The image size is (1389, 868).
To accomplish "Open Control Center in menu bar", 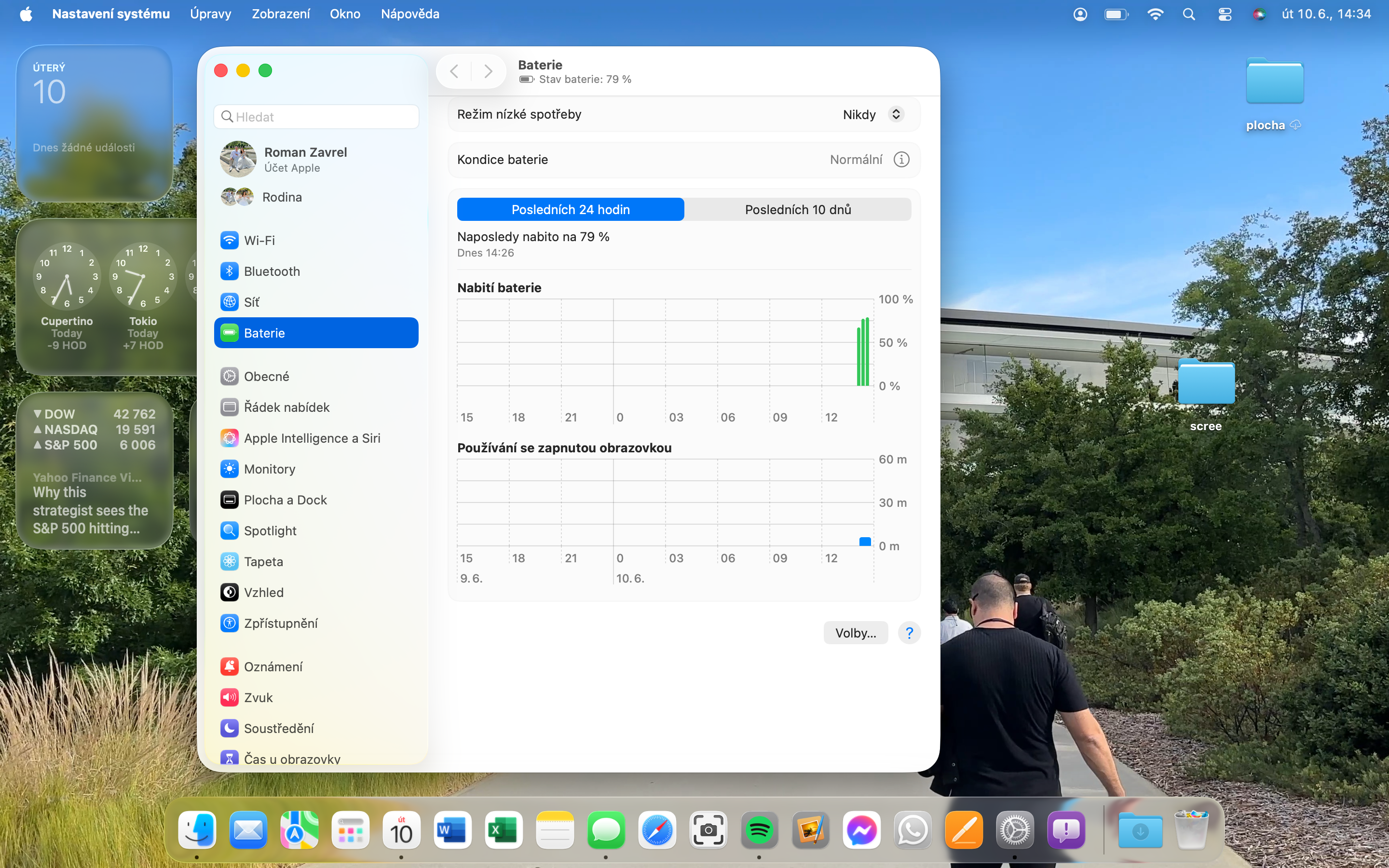I will click(x=1224, y=14).
